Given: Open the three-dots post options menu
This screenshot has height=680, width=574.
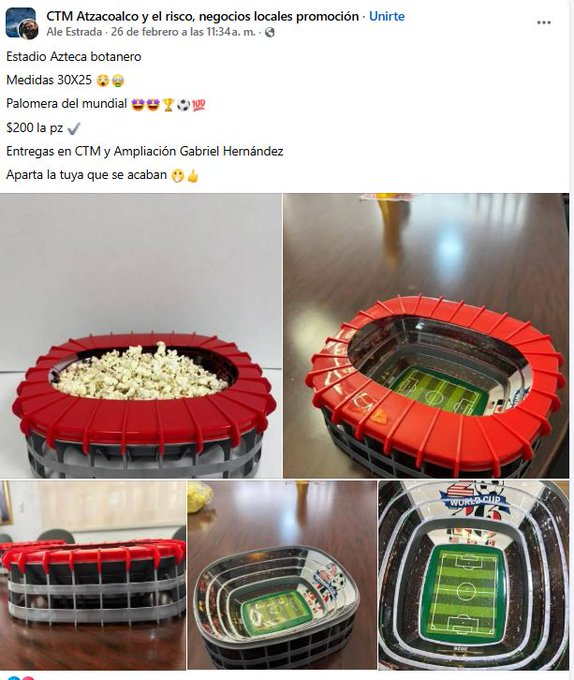Looking at the screenshot, I should coord(544,23).
